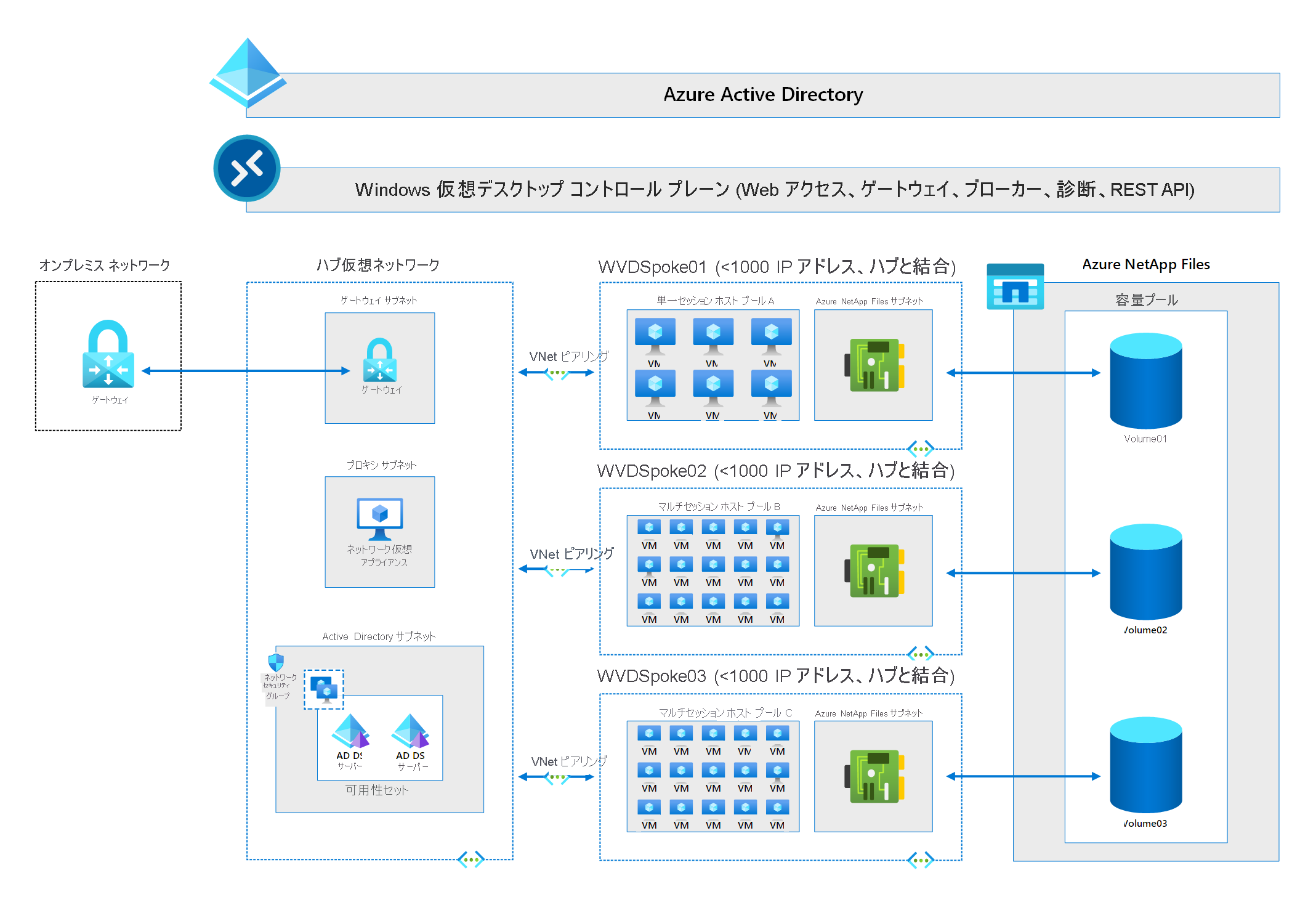Click the ネットワーク仮想 アプライアンス label
Viewport: 1316px width, 897px height.
pyautogui.click(x=379, y=555)
